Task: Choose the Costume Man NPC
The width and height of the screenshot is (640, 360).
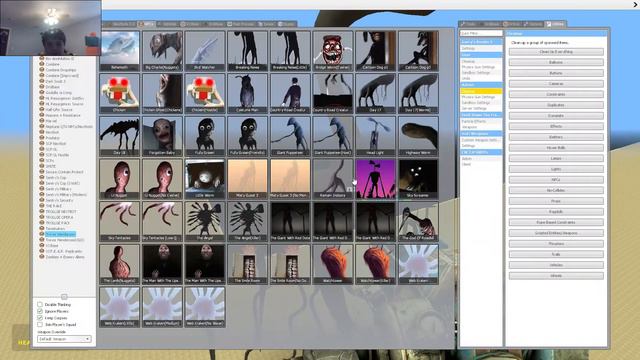Action: [247, 93]
